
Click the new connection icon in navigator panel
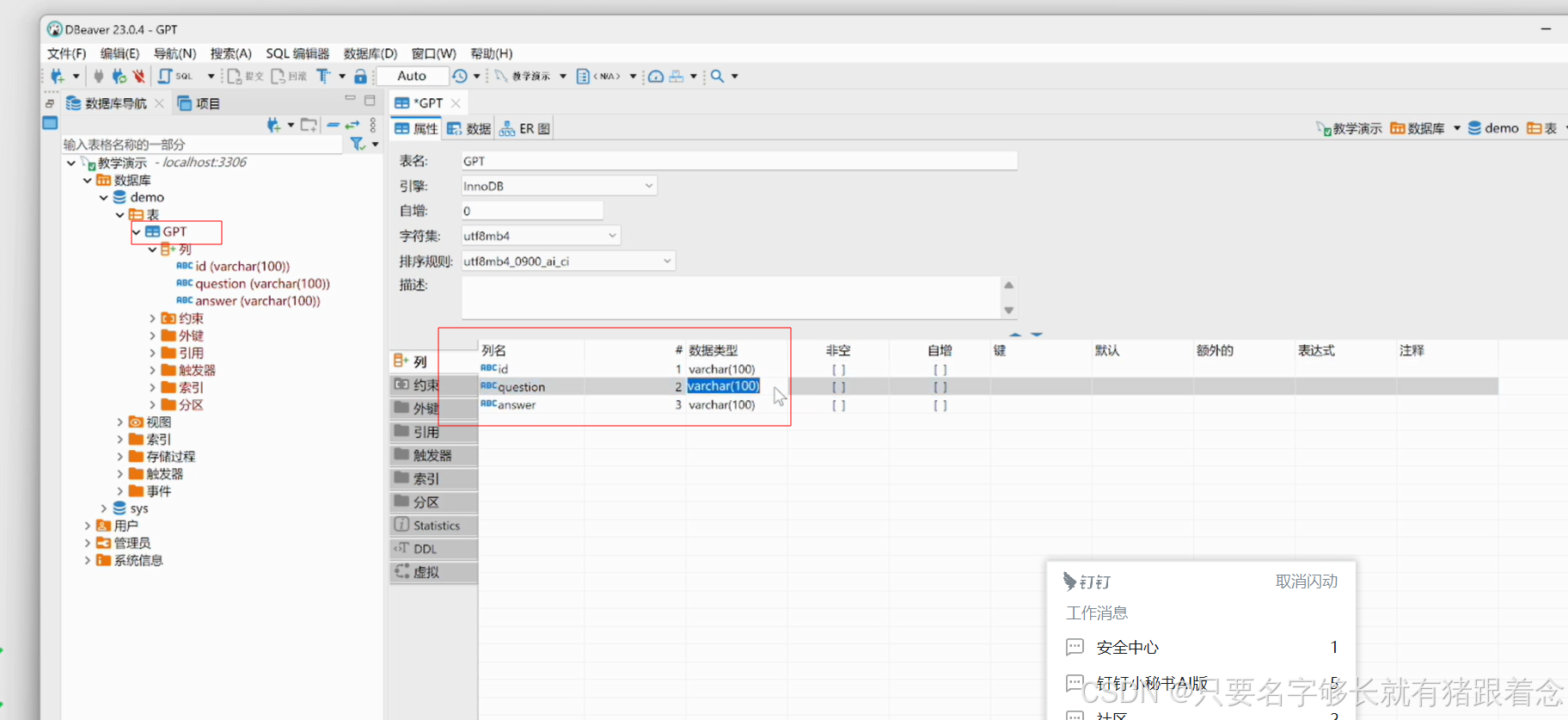click(273, 125)
